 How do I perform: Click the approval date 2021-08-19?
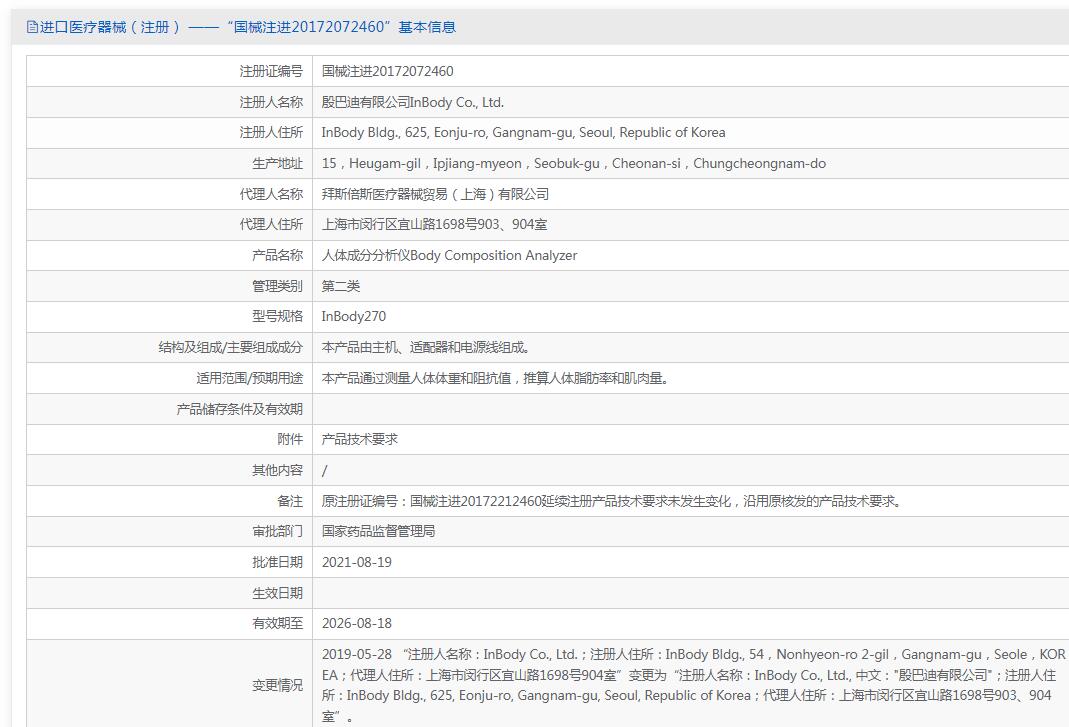tap(357, 563)
